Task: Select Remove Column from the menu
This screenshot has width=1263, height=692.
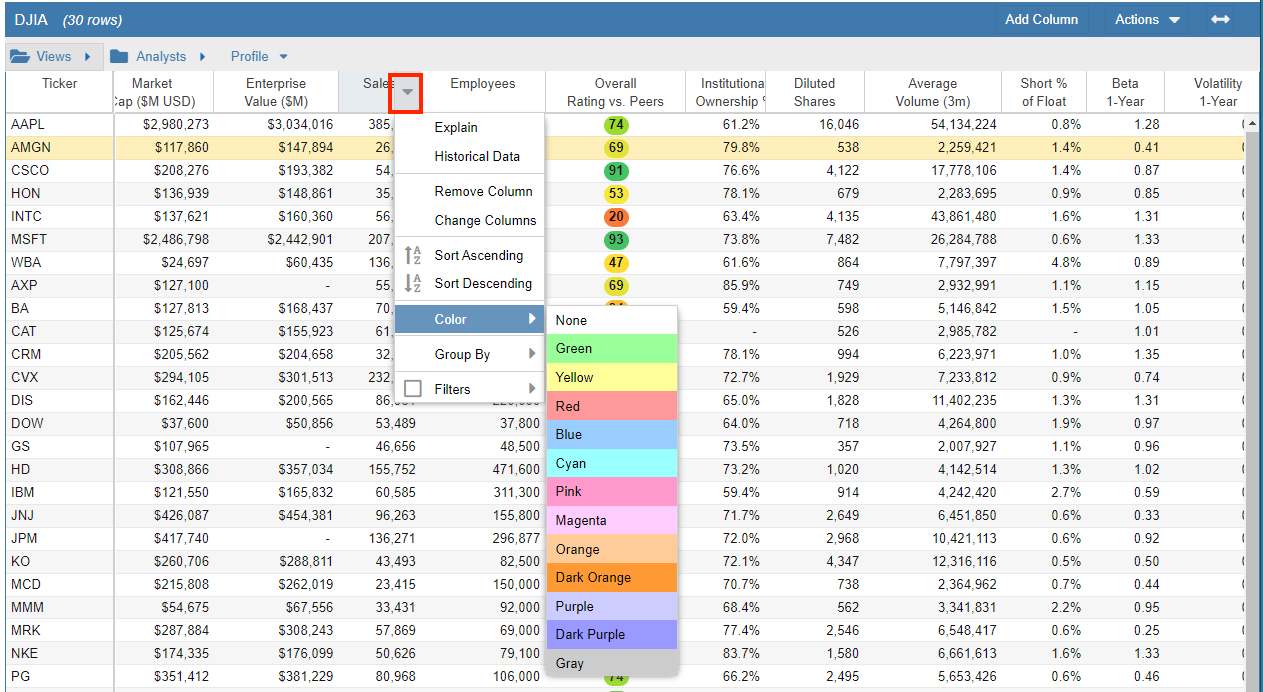Action: coord(483,191)
